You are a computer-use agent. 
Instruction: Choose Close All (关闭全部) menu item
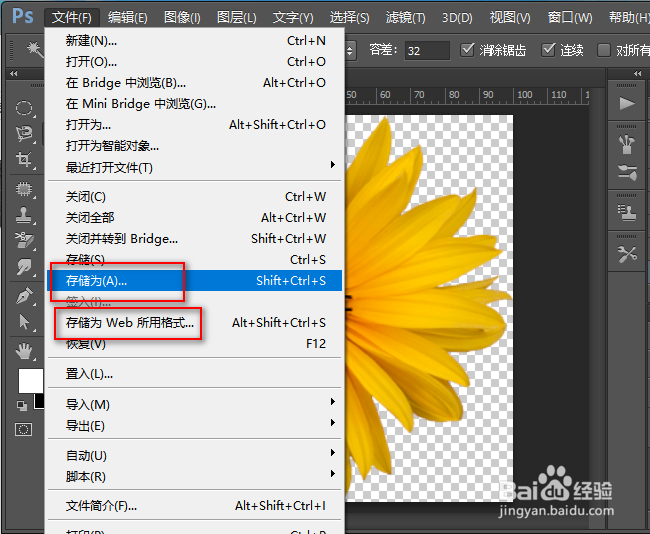tap(194, 218)
